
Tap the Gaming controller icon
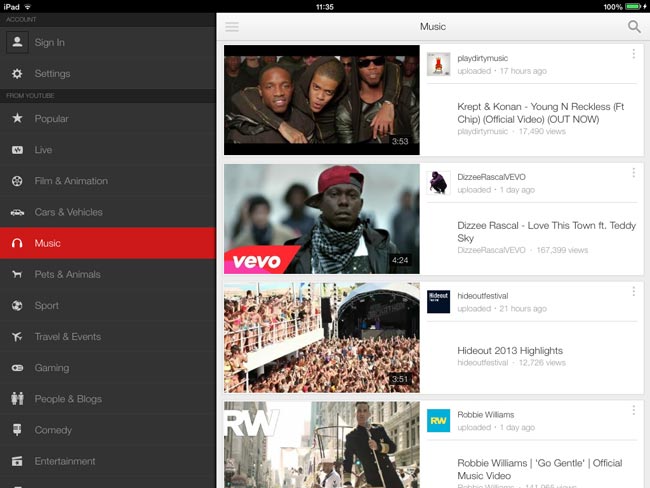[17, 368]
